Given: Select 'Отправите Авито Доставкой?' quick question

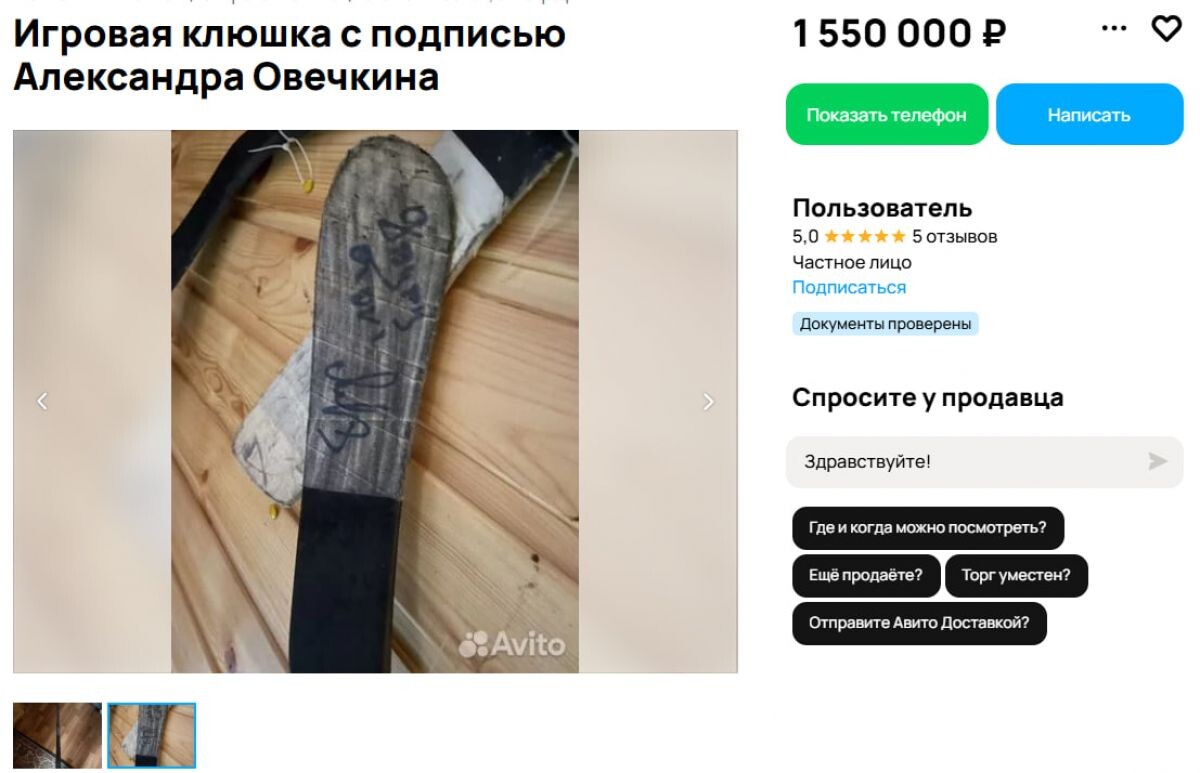Looking at the screenshot, I should pyautogui.click(x=919, y=623).
